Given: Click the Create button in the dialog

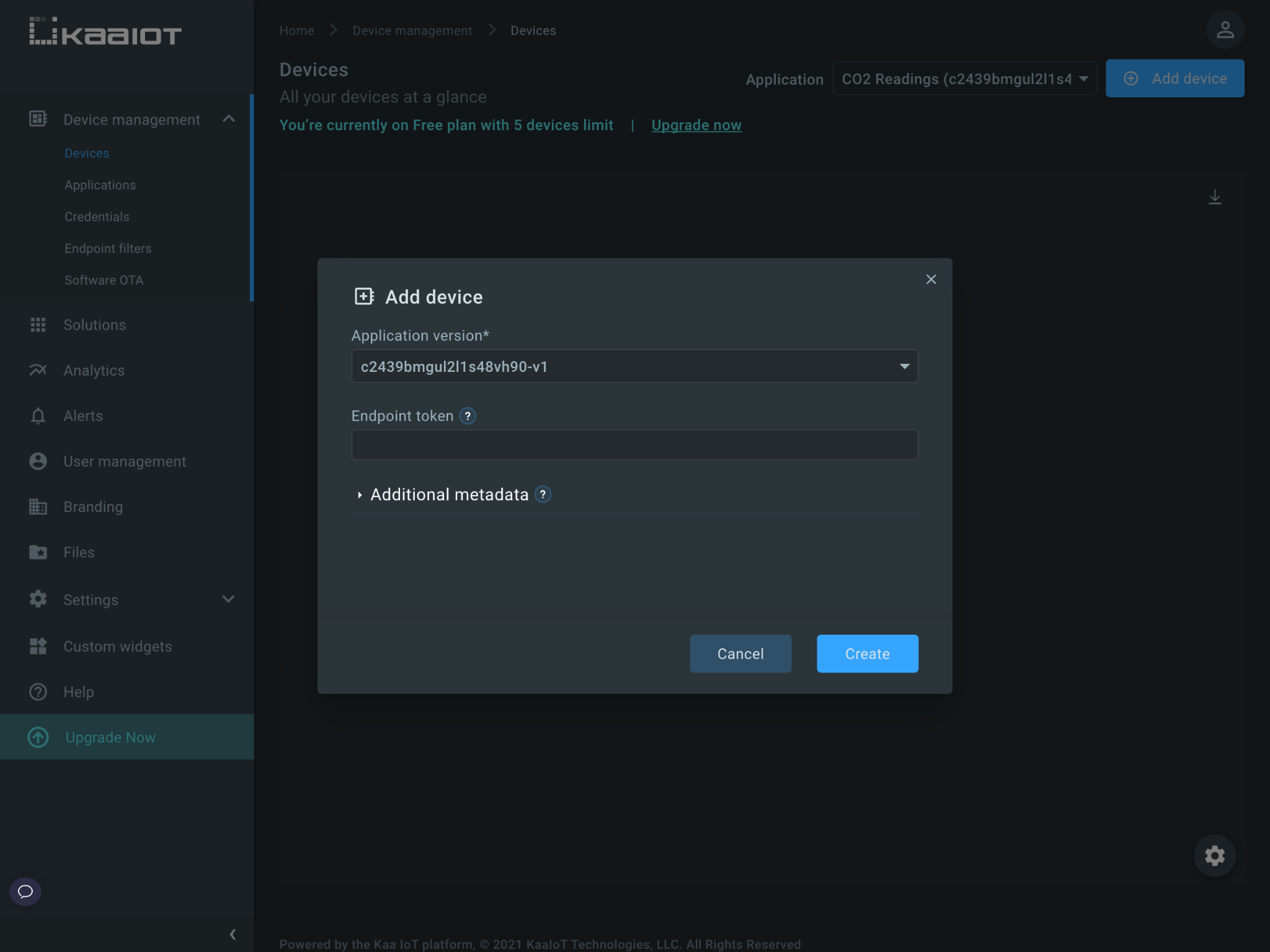Looking at the screenshot, I should [x=867, y=653].
